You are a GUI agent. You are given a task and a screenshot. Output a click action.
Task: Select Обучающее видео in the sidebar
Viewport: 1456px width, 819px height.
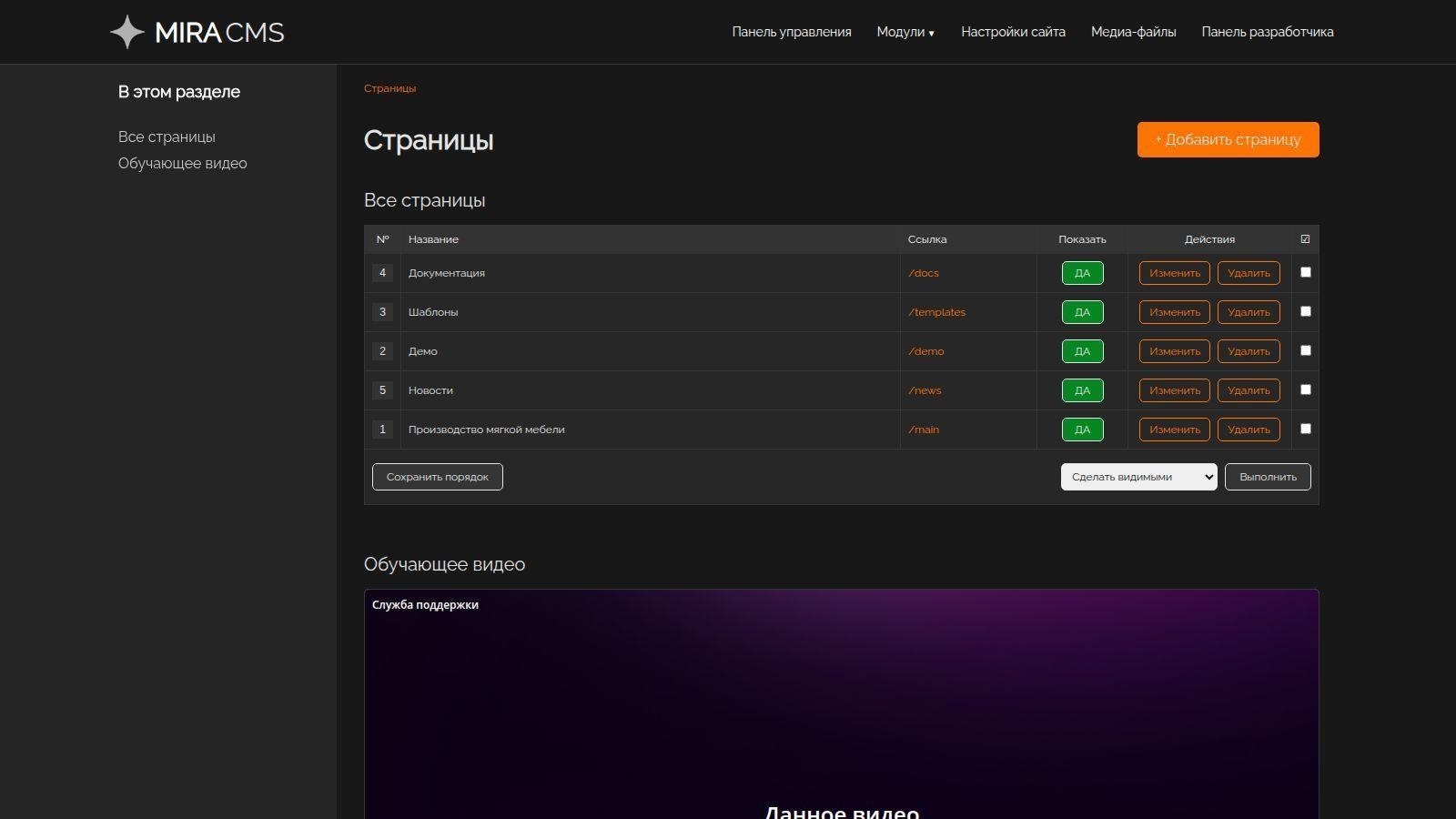point(182,164)
